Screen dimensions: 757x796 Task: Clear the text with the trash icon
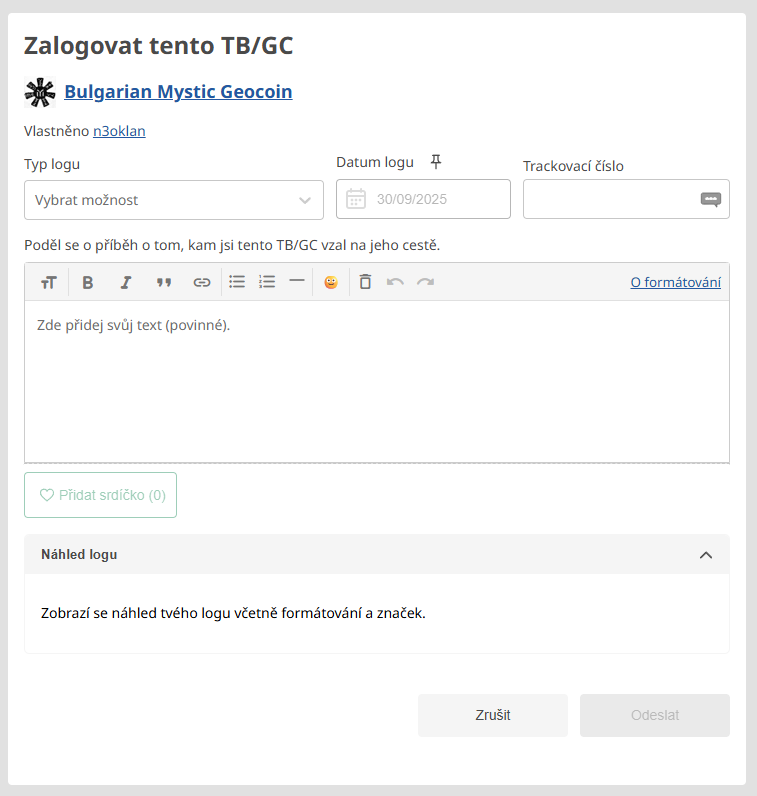pyautogui.click(x=366, y=282)
